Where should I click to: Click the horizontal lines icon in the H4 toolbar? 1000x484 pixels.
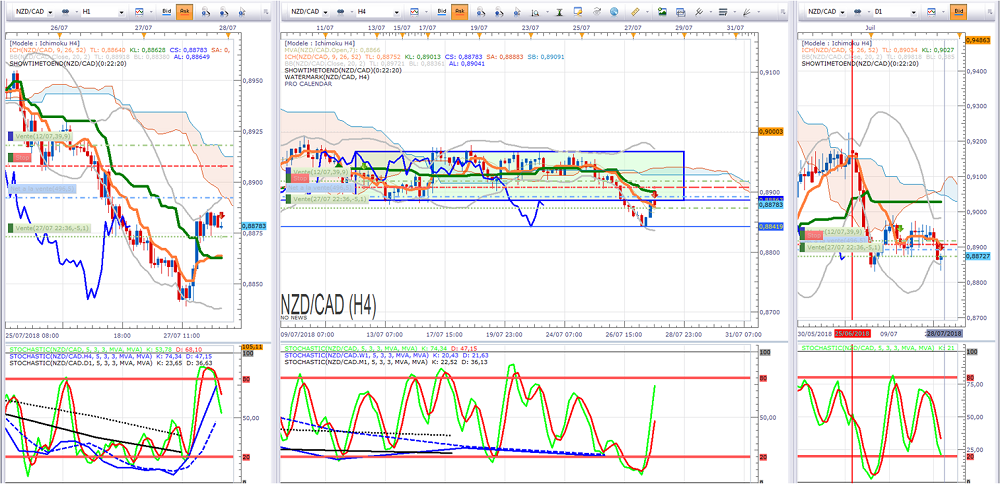coord(723,12)
